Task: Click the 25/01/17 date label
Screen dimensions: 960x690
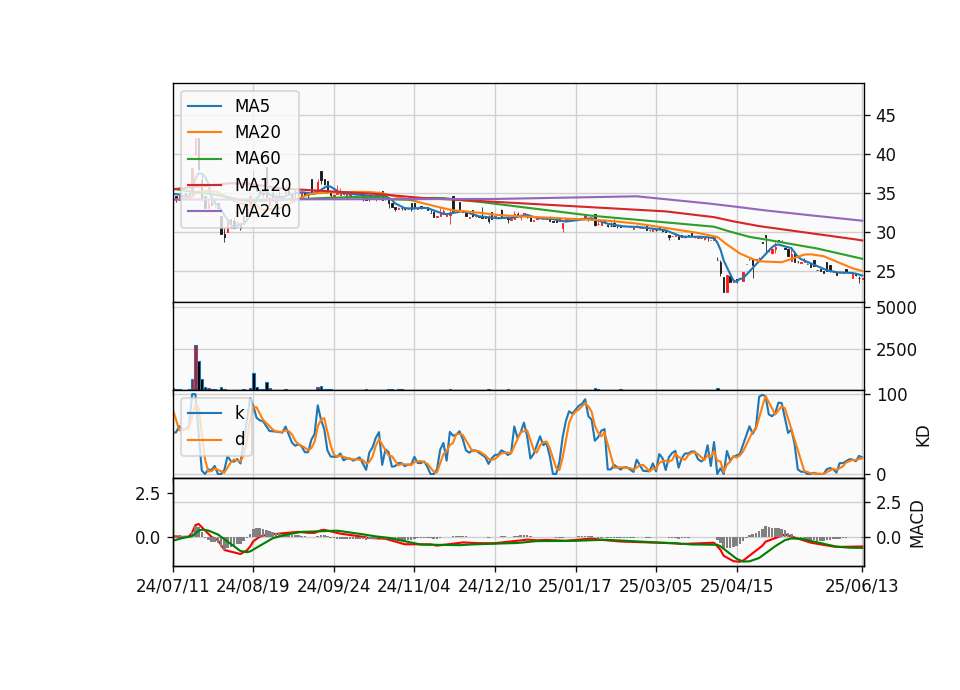Action: coord(575,586)
